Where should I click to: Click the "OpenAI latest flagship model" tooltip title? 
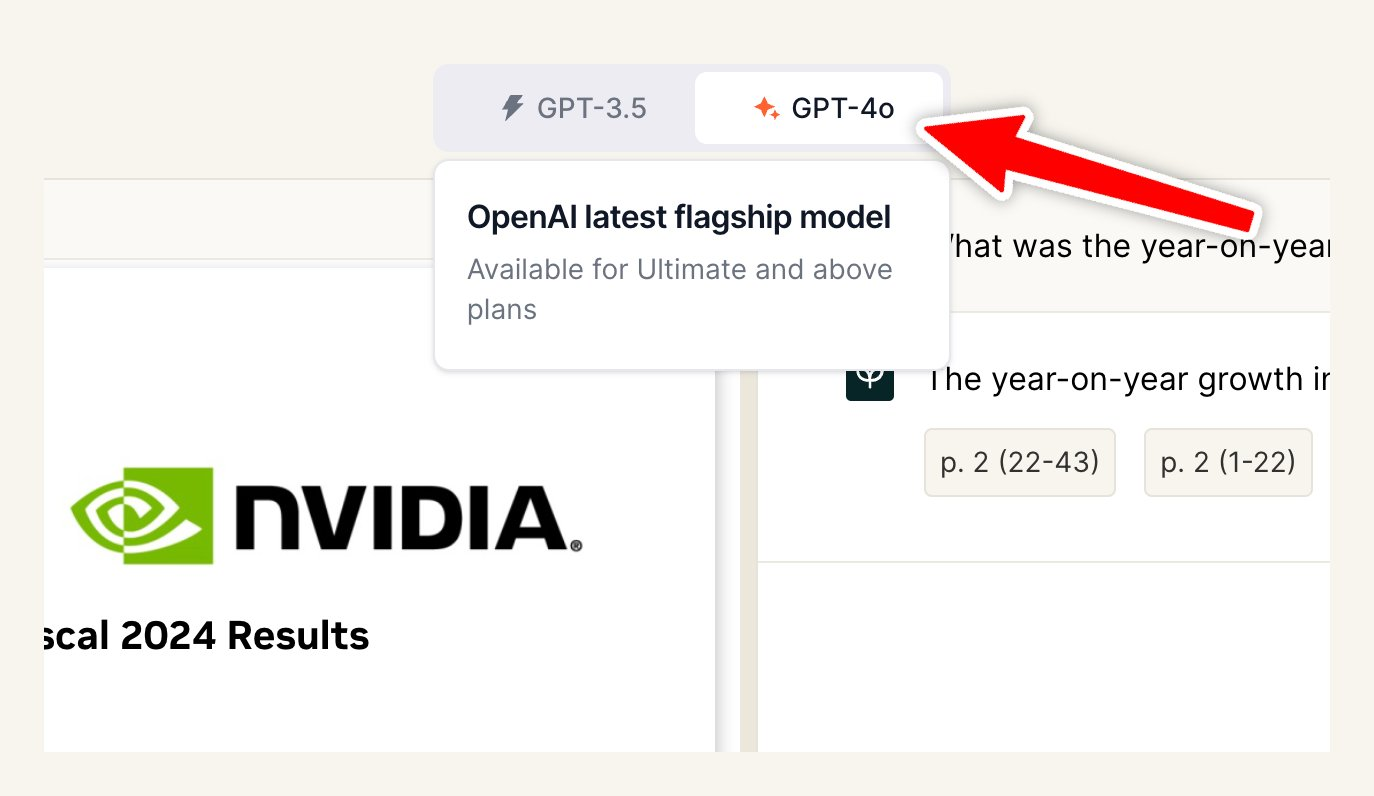point(678,217)
